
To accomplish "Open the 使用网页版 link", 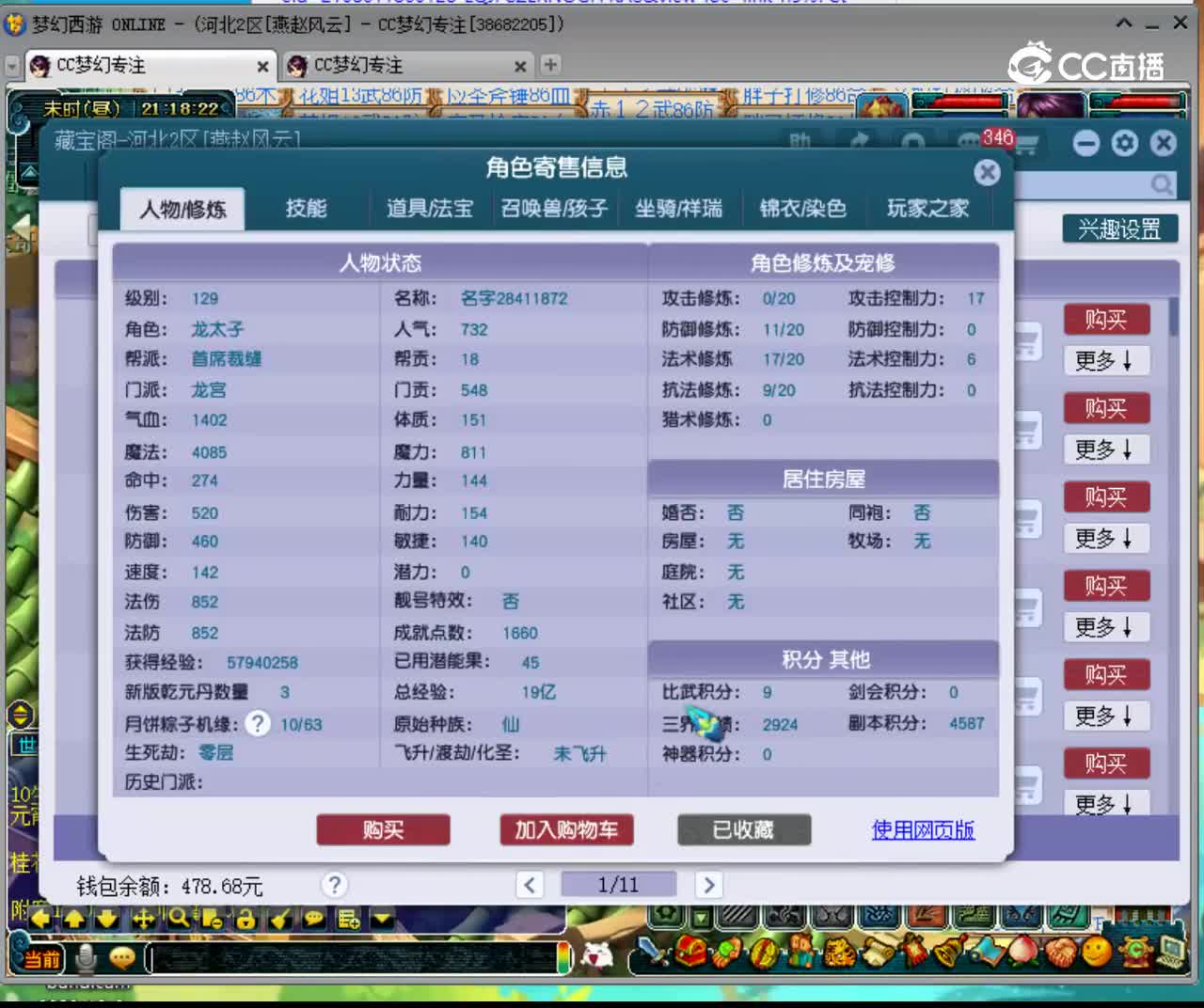I will click(x=923, y=829).
